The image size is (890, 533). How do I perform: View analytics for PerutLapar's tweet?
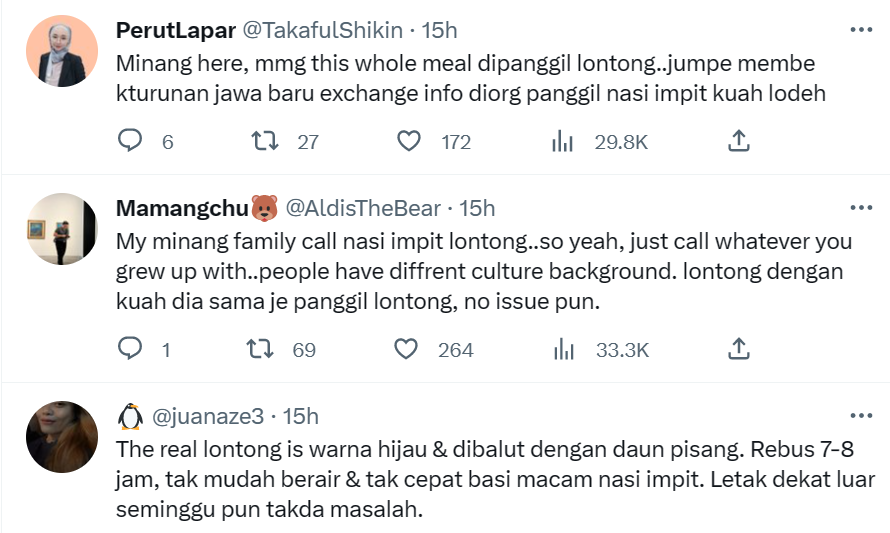(563, 141)
